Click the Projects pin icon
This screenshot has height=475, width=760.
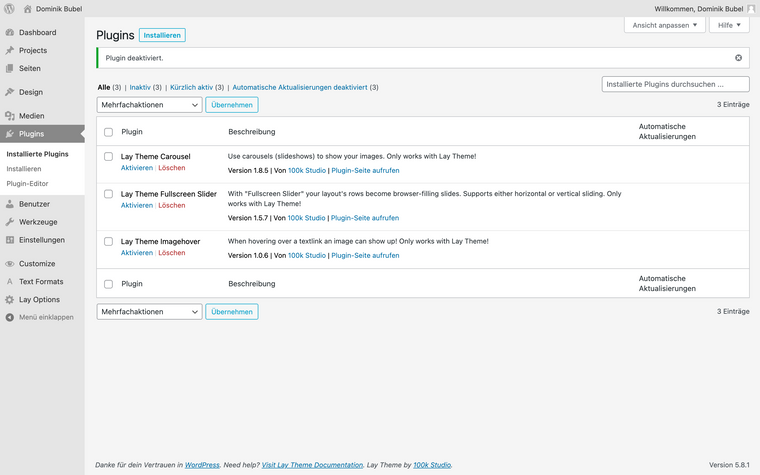(x=10, y=50)
